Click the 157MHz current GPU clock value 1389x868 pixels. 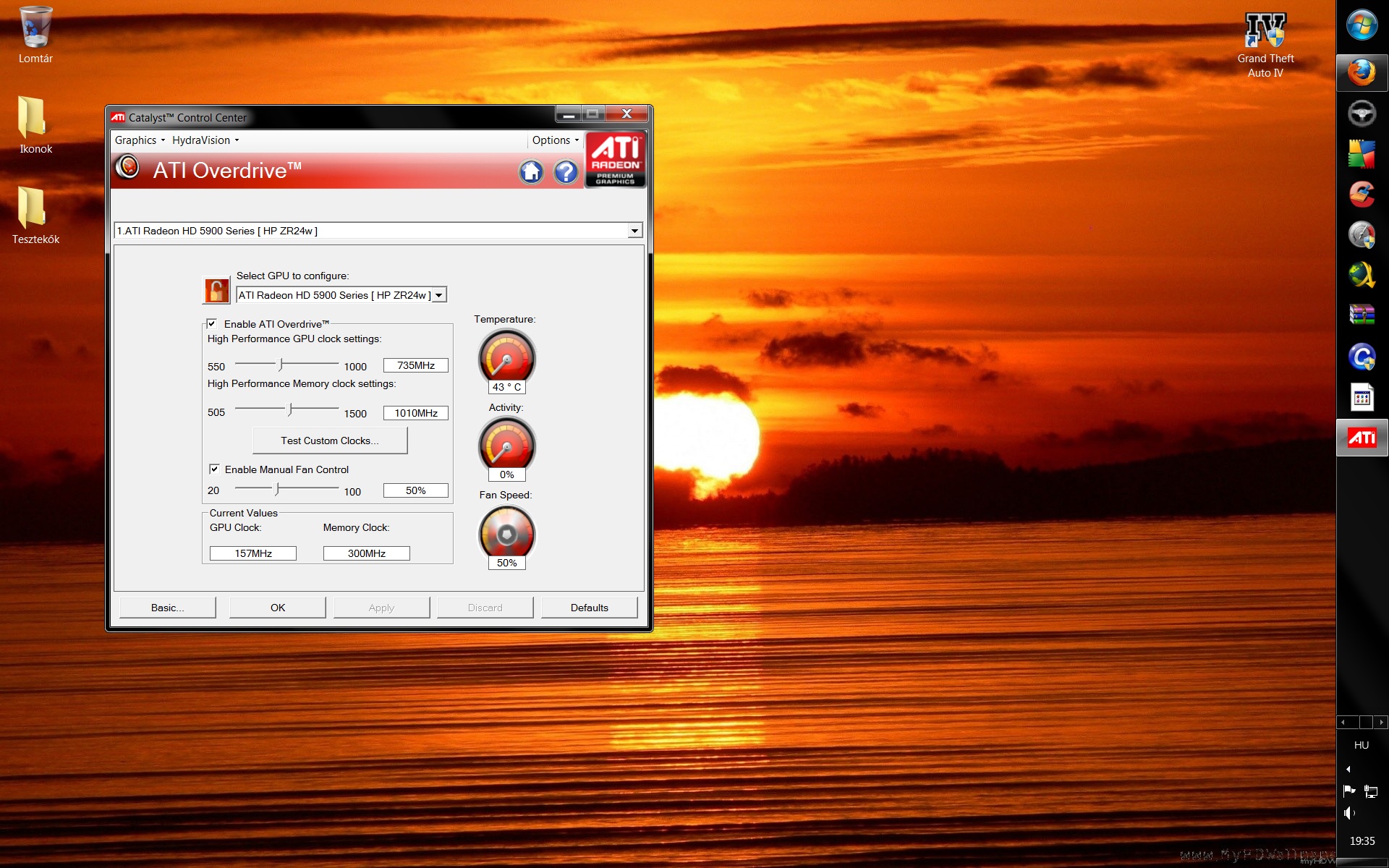[253, 553]
